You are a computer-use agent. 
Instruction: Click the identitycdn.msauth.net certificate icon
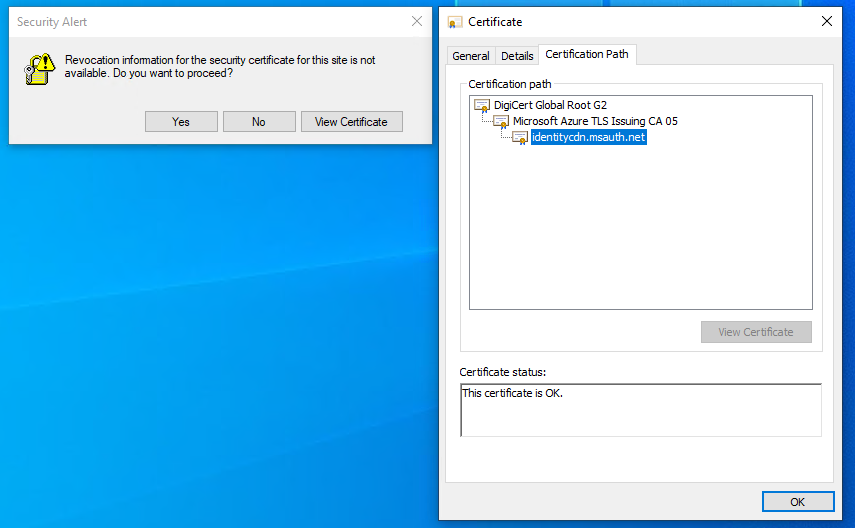tap(520, 137)
